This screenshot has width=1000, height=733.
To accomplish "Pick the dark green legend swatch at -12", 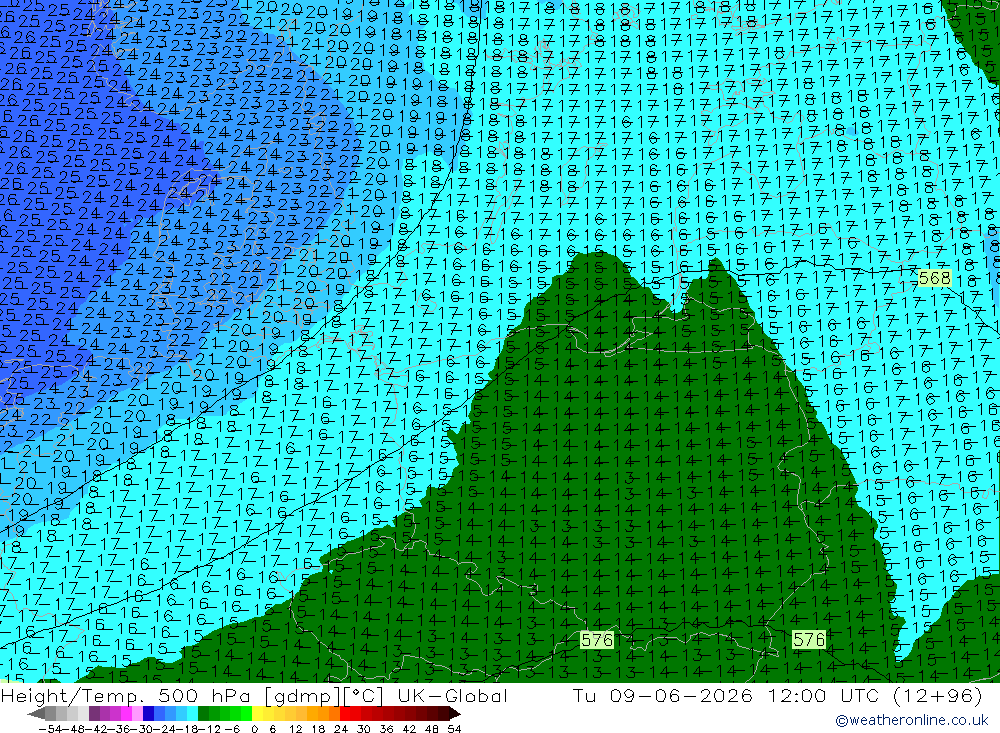I will tap(203, 714).
